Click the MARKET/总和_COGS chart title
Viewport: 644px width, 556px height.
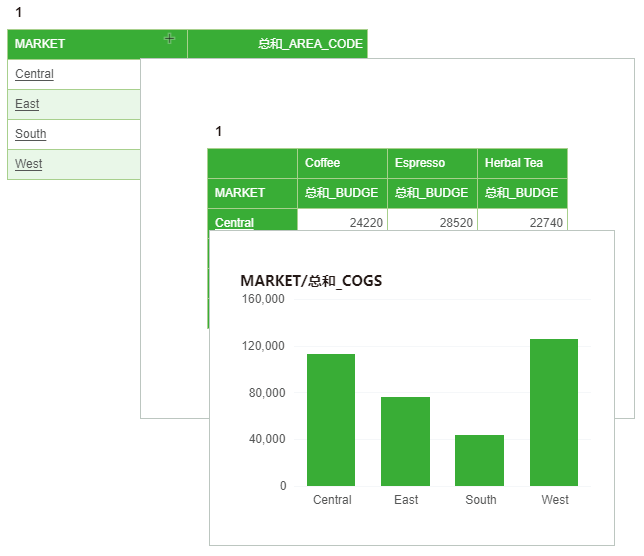tap(311, 281)
